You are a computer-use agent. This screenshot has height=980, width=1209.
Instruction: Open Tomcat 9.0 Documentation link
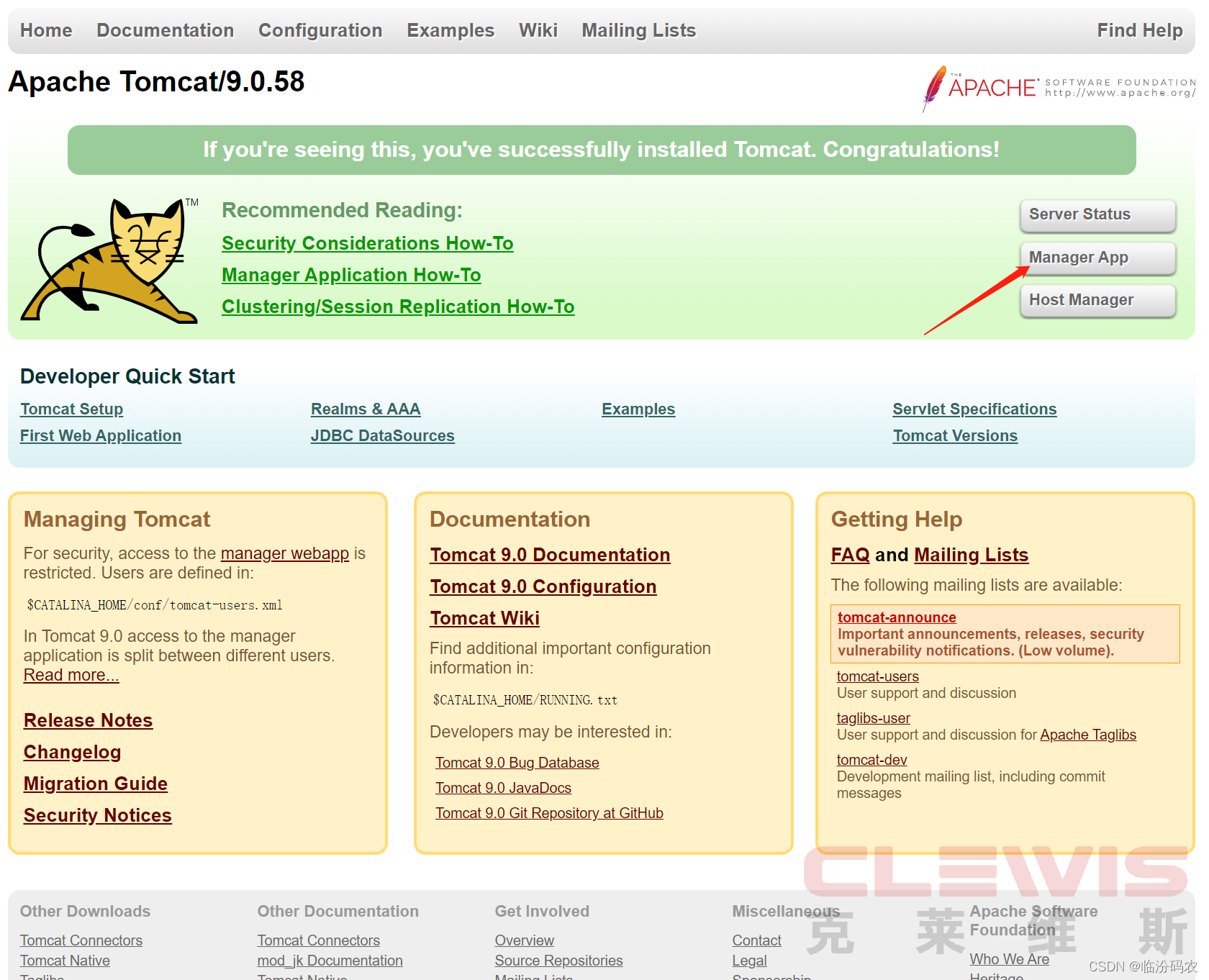tap(551, 555)
